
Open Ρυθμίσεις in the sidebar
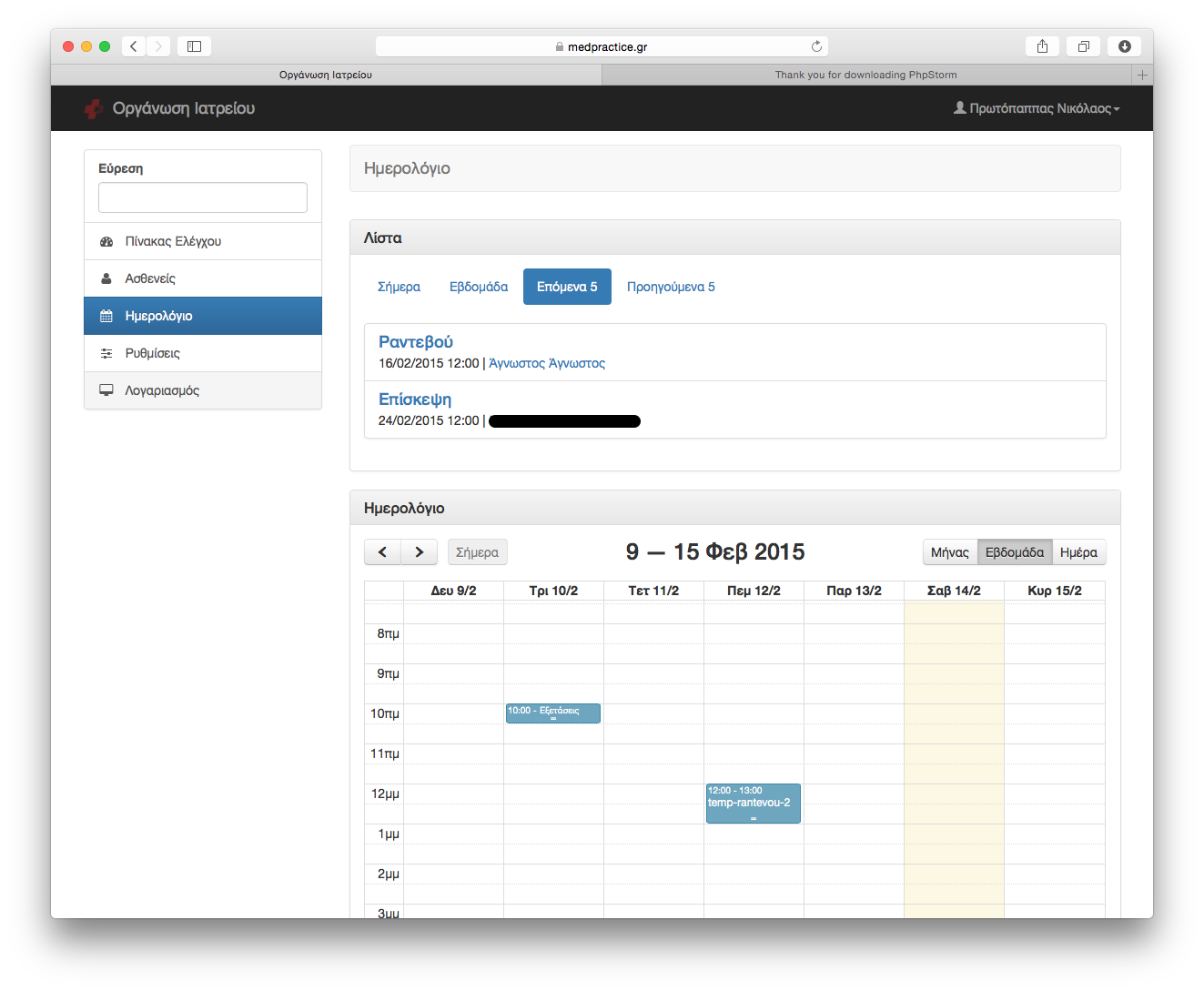152,353
